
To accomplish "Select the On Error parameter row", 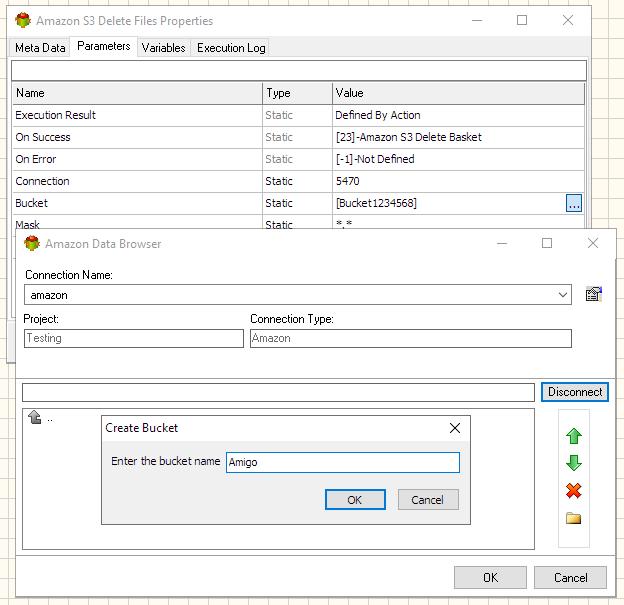I will pyautogui.click(x=298, y=159).
